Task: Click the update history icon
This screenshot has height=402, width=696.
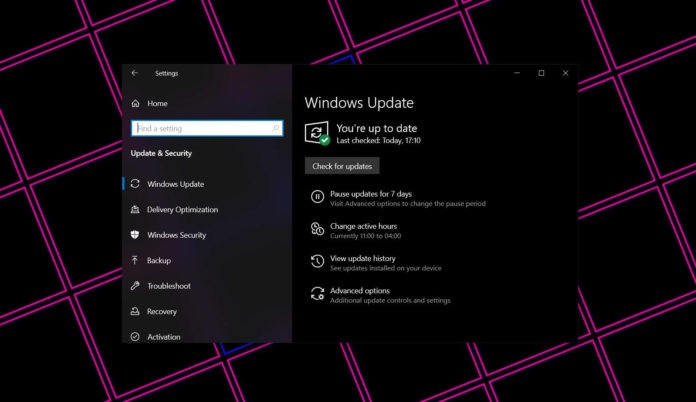Action: pyautogui.click(x=317, y=262)
